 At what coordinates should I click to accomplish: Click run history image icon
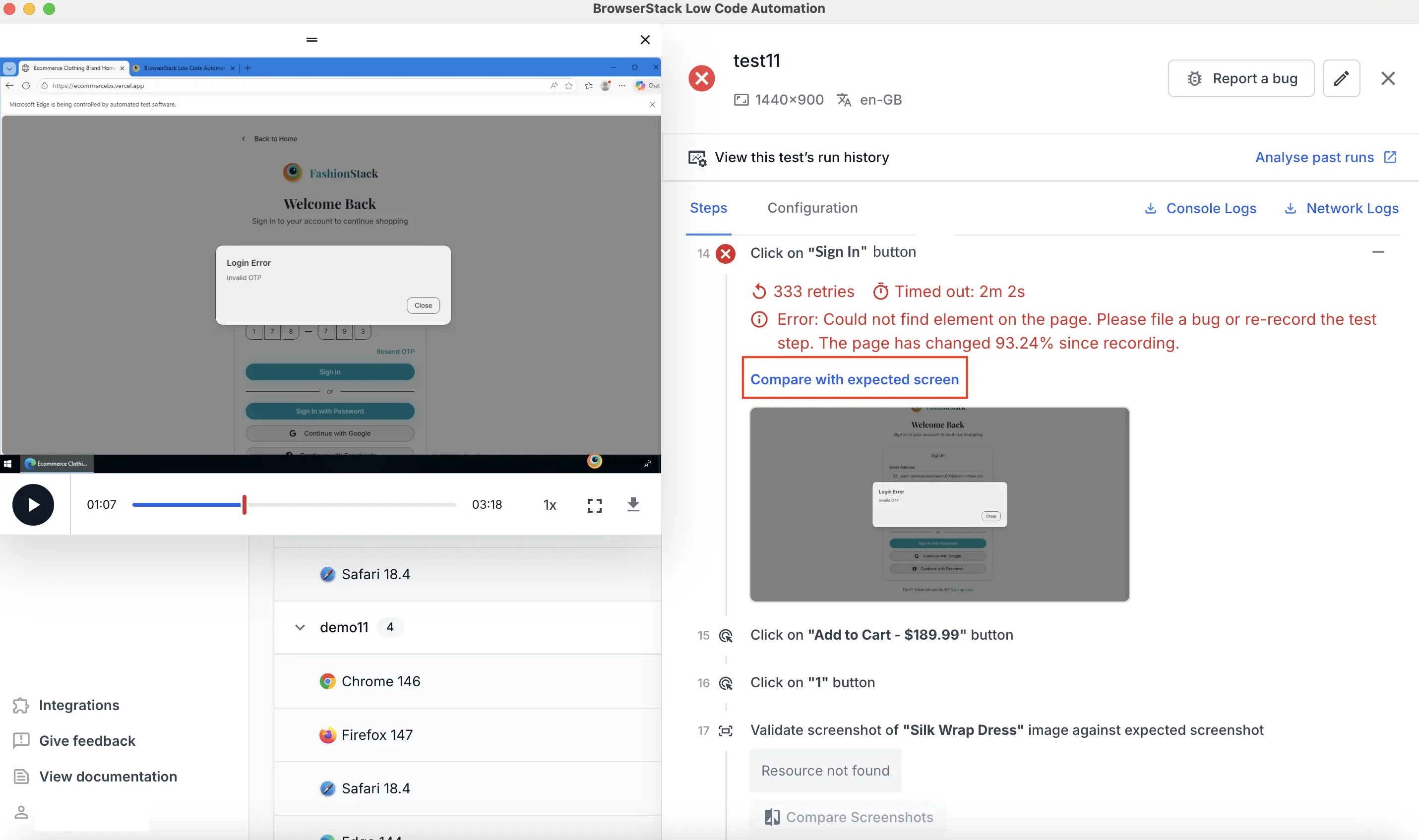coord(697,158)
